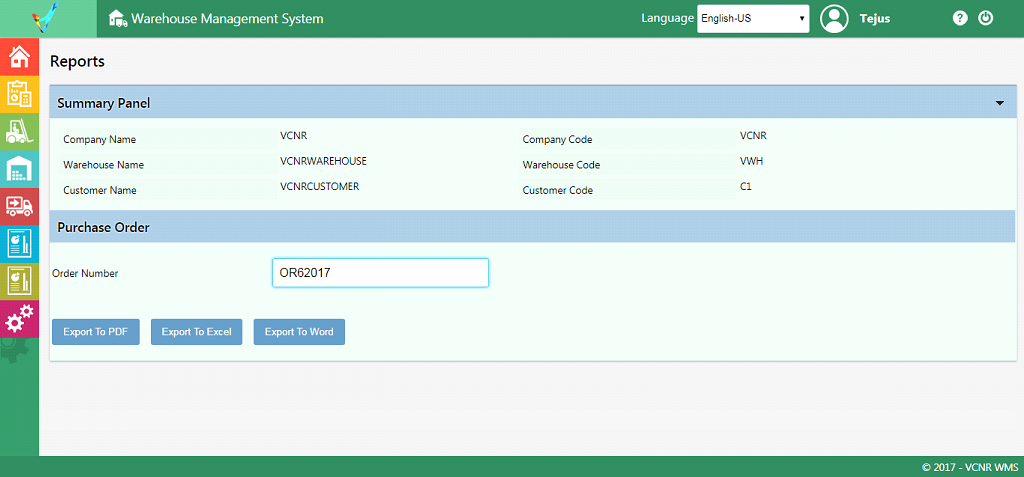This screenshot has height=477, width=1024.
Task: Click the © 2017 - VCNR WMS footer text
Action: tap(970, 467)
